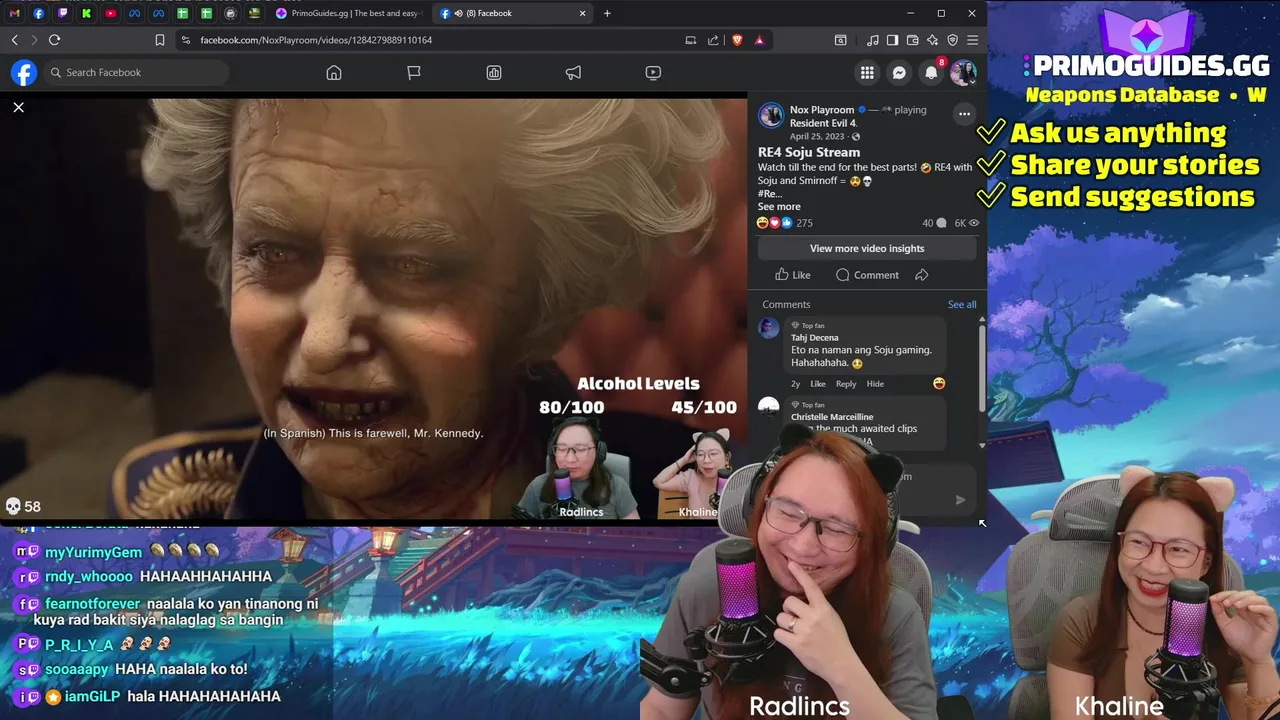Click Tahj Decena's profile picture
The height and width of the screenshot is (720, 1280).
pos(769,329)
